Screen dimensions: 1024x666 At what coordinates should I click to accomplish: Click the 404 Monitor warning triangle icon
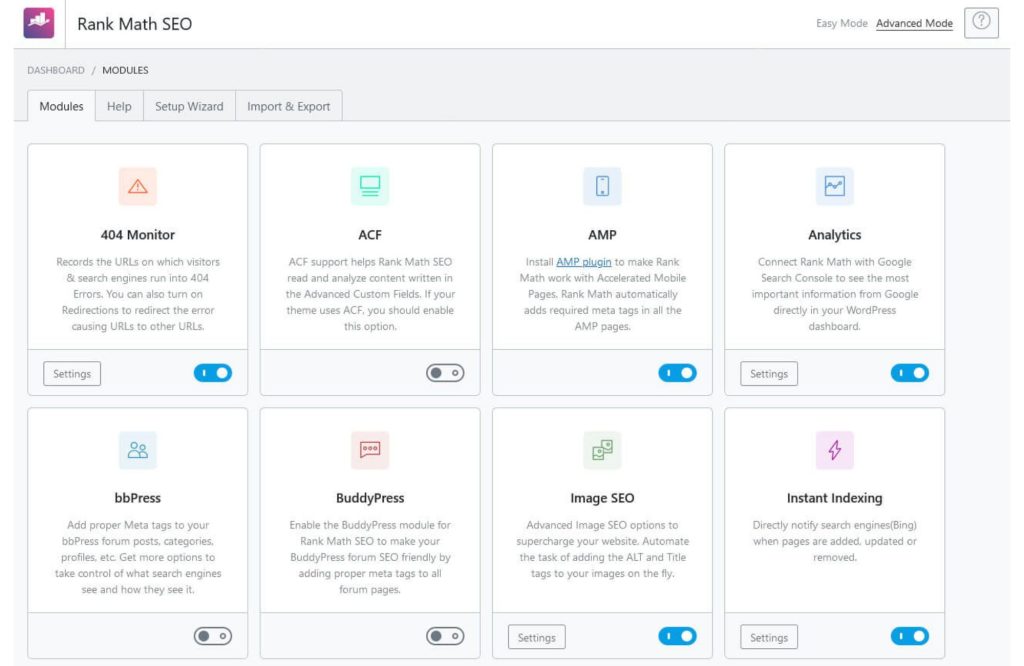pos(137,186)
